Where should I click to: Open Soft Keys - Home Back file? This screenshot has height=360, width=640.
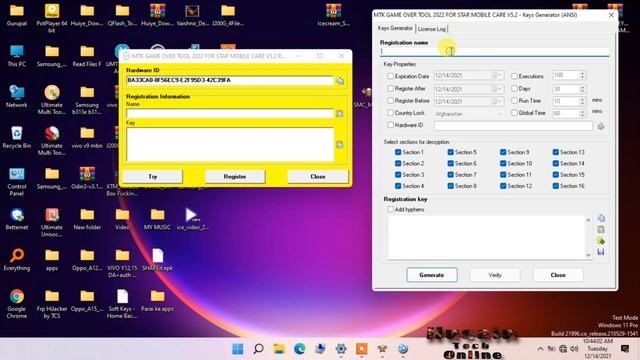click(x=122, y=304)
